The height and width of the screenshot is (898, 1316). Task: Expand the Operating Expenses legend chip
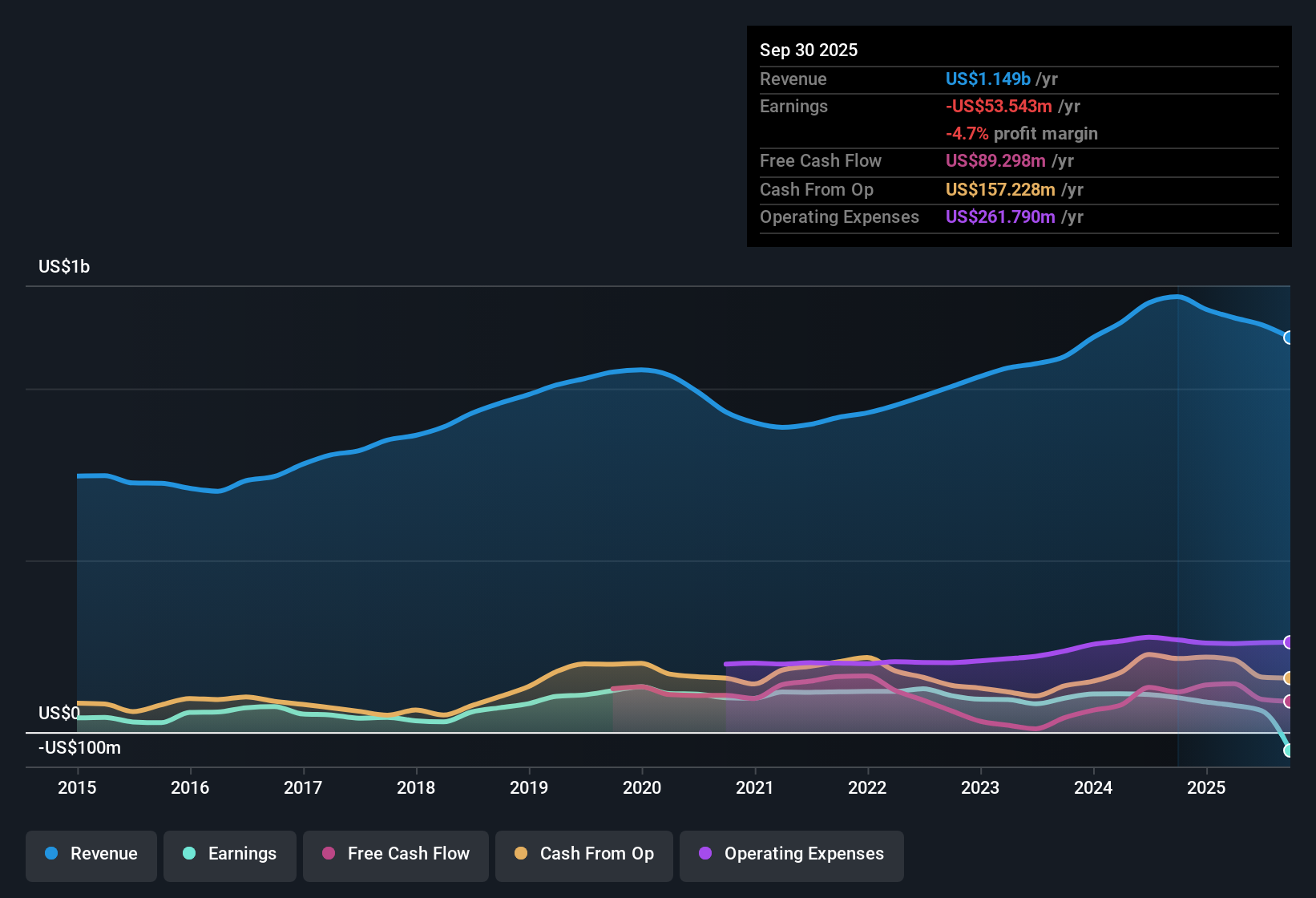(x=791, y=854)
